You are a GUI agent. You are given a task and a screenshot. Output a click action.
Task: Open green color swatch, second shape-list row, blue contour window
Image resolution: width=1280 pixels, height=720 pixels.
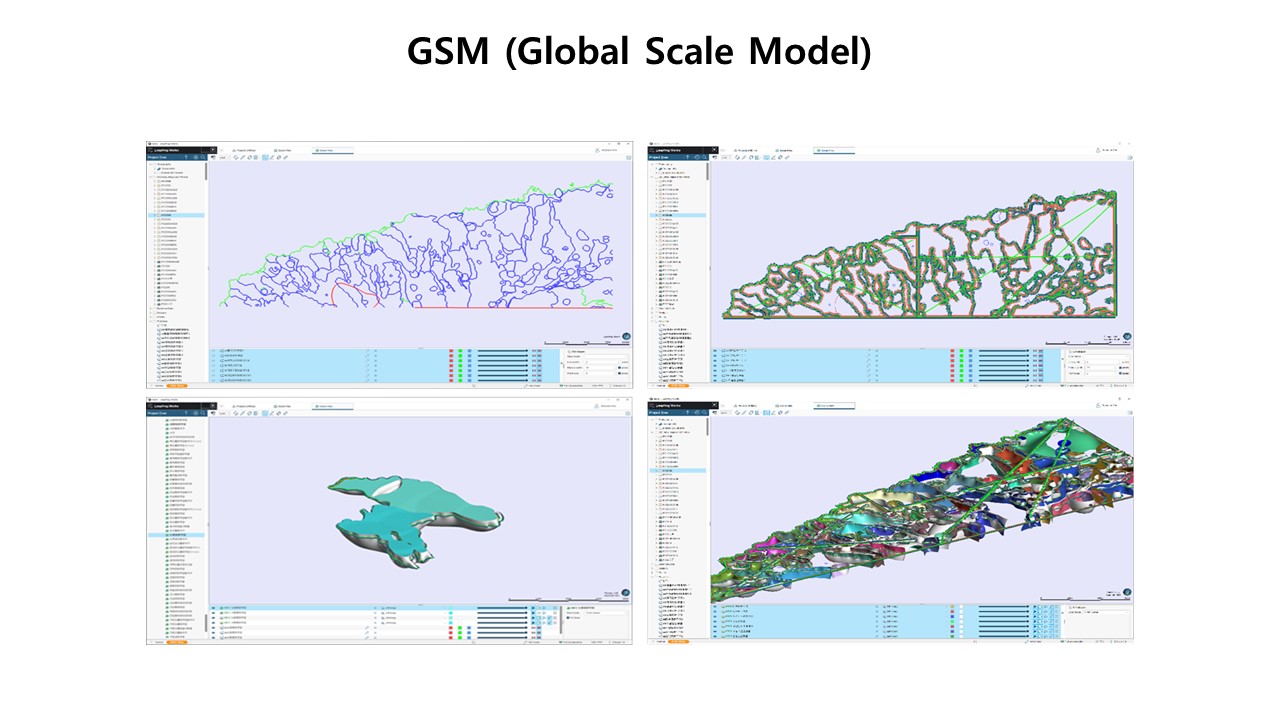coord(460,356)
